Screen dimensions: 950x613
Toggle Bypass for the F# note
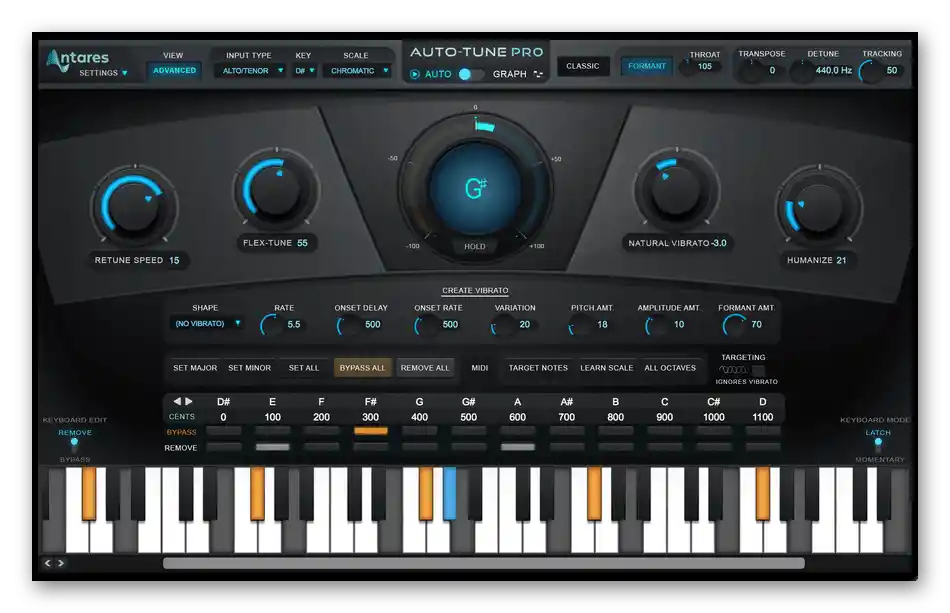(x=370, y=431)
